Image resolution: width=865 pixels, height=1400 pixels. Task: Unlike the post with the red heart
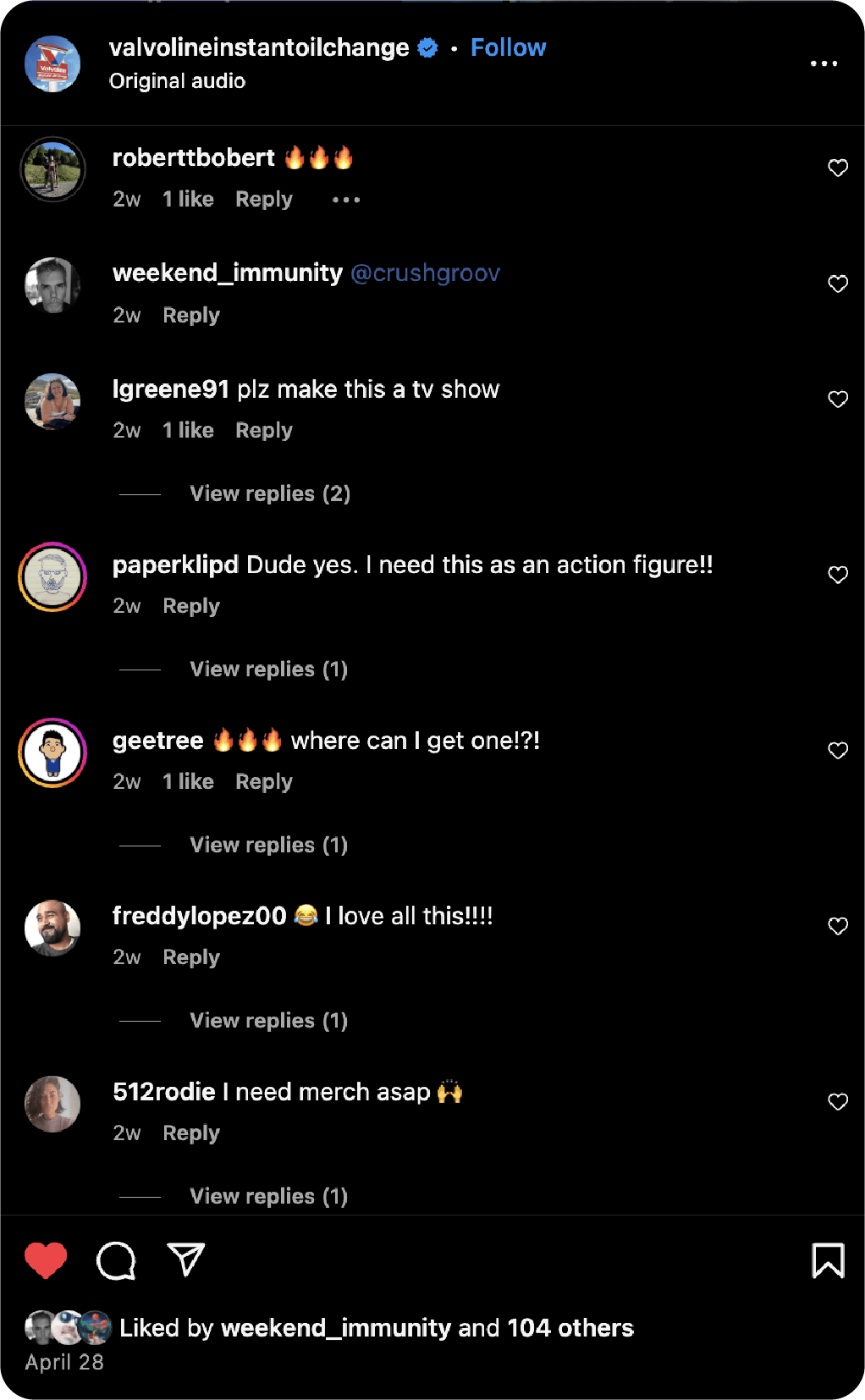[x=46, y=1259]
